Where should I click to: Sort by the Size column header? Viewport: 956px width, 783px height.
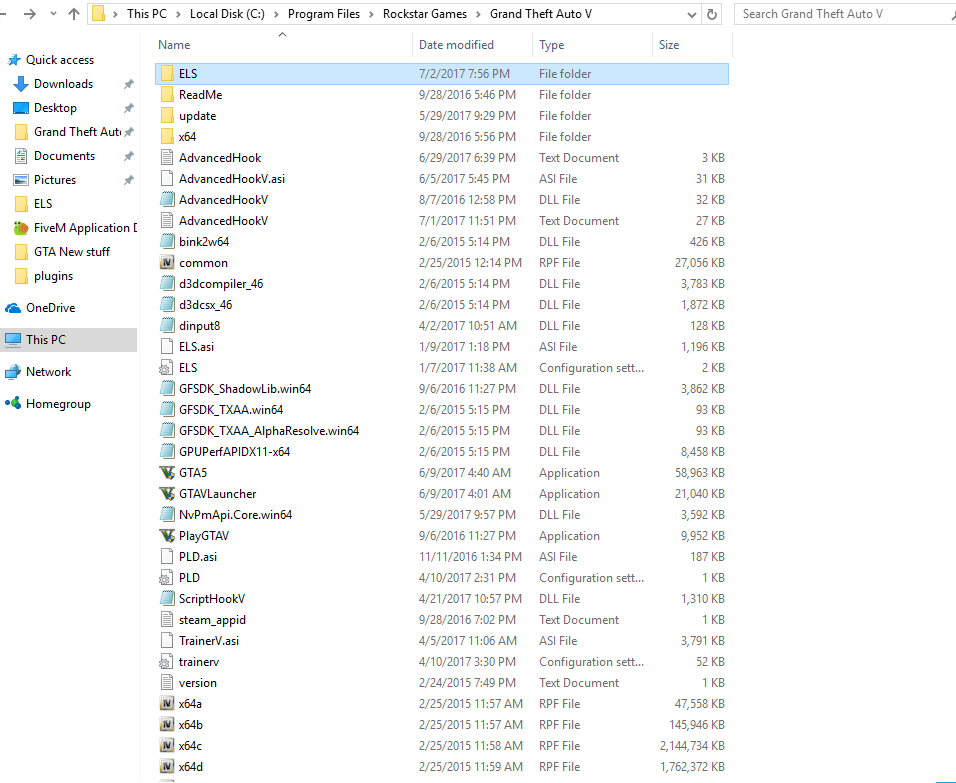[669, 45]
